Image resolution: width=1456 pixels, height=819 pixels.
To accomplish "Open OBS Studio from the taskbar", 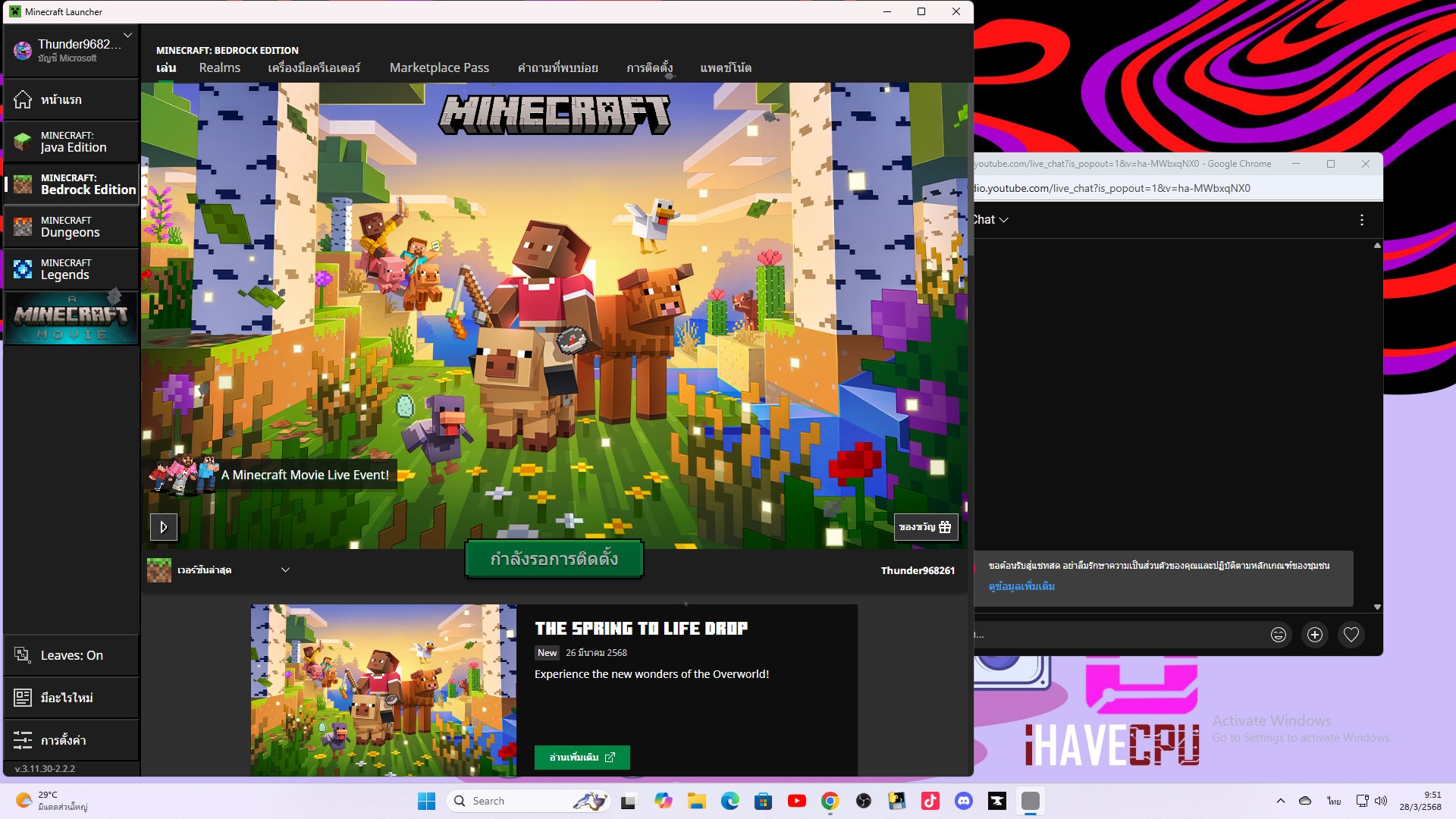I will 864,801.
